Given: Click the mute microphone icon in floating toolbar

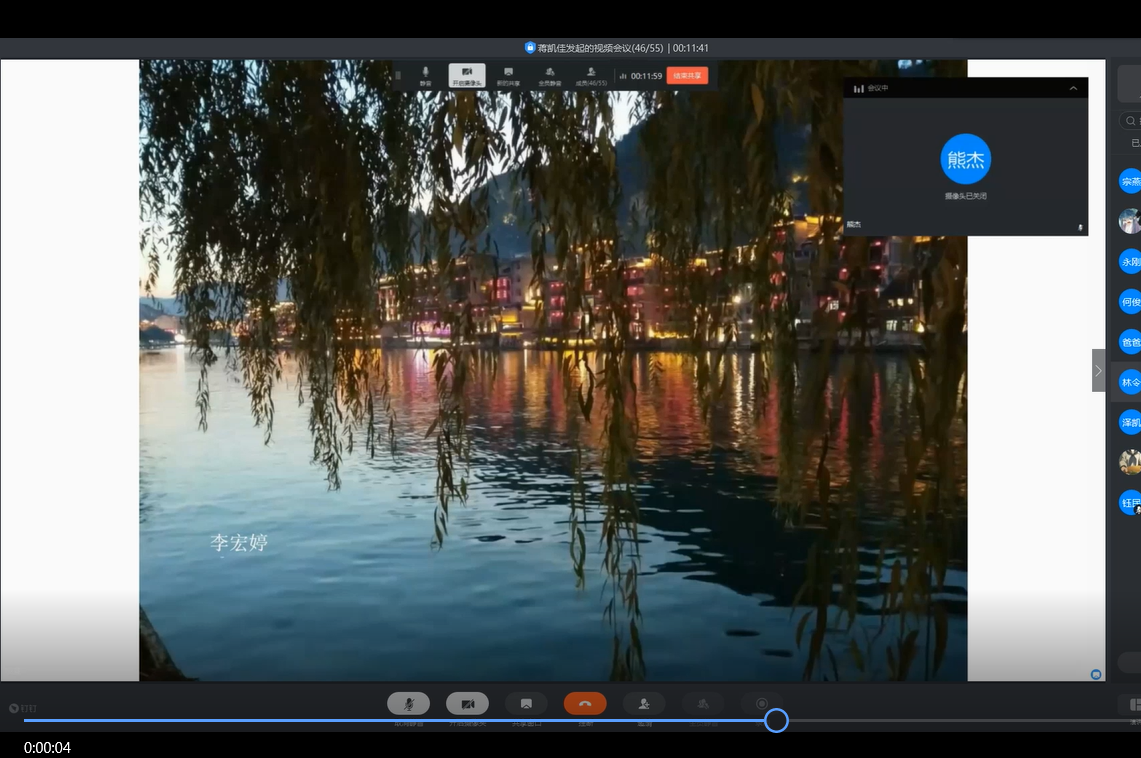Looking at the screenshot, I should 425,75.
